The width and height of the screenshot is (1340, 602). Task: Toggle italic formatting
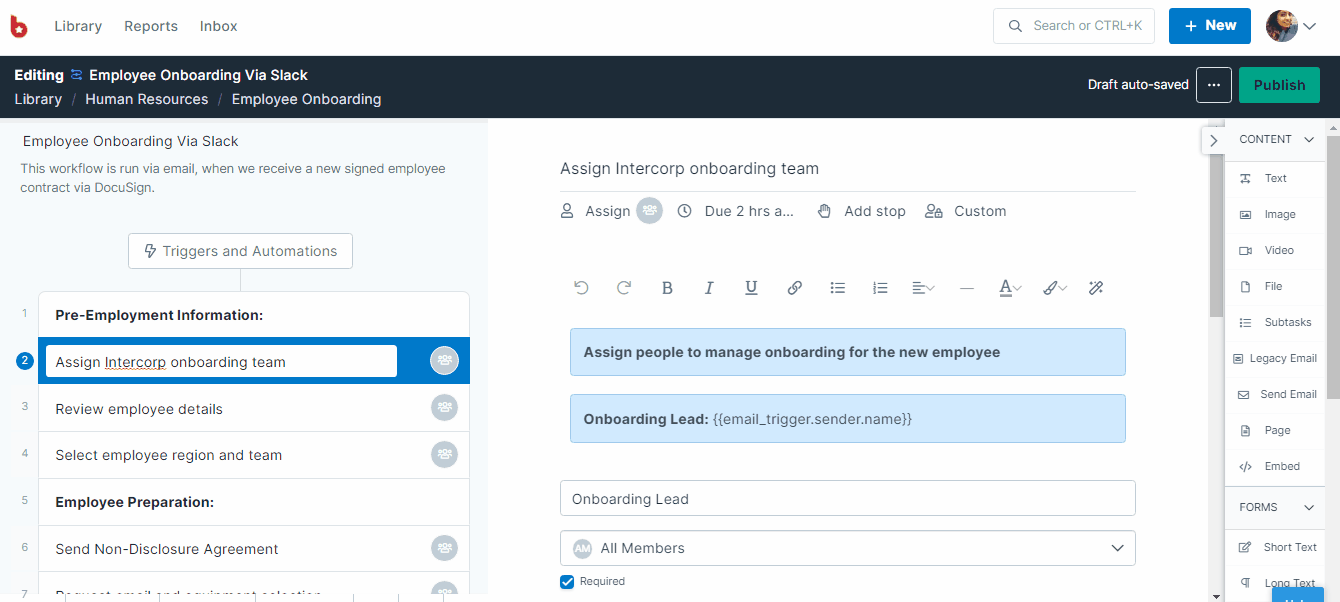pos(709,288)
